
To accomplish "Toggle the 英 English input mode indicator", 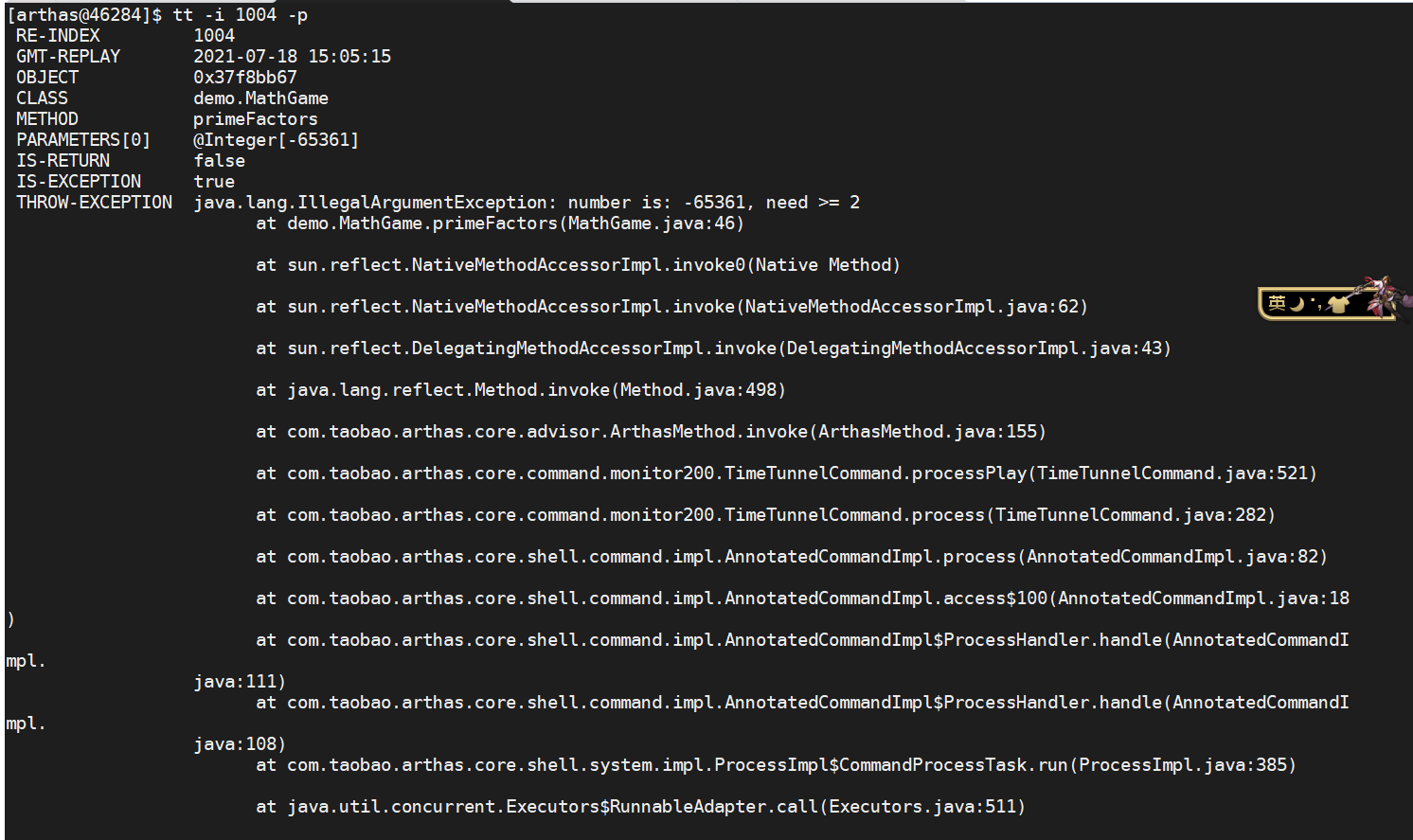I will 1277,303.
